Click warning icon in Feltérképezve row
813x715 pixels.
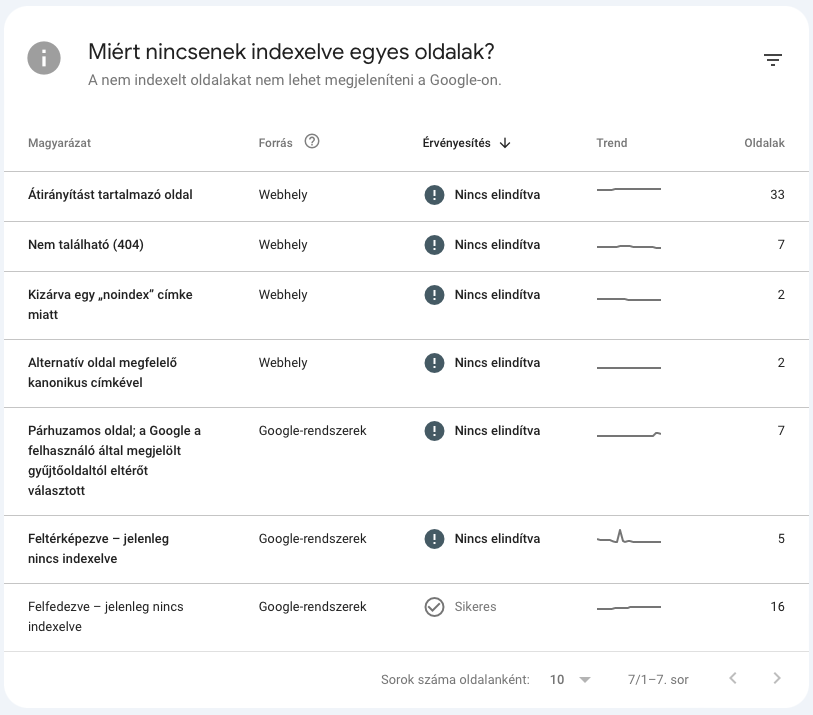click(433, 539)
